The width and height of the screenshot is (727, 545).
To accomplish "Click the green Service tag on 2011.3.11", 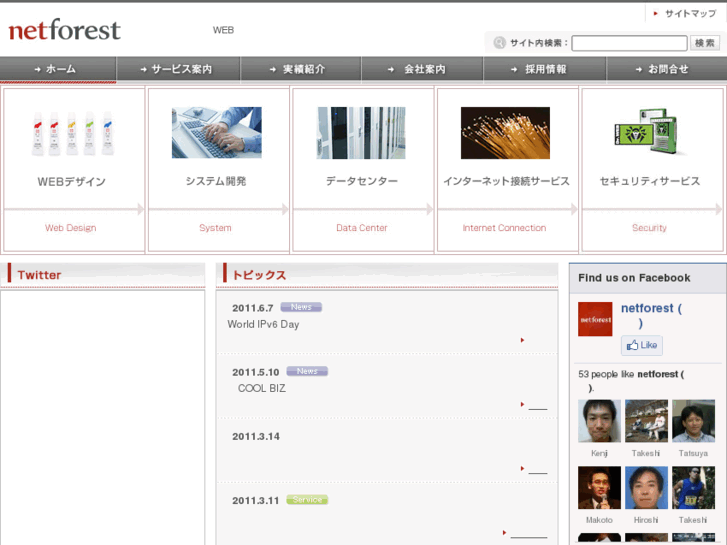I will tap(307, 500).
